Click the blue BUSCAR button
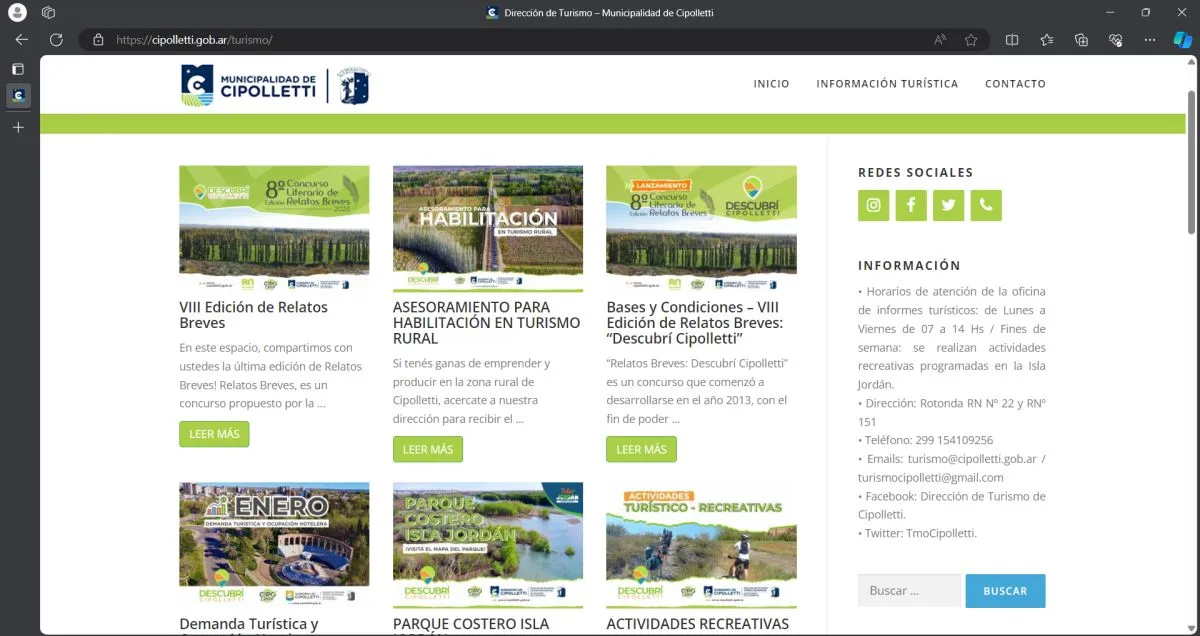This screenshot has width=1200, height=636. pyautogui.click(x=1005, y=591)
